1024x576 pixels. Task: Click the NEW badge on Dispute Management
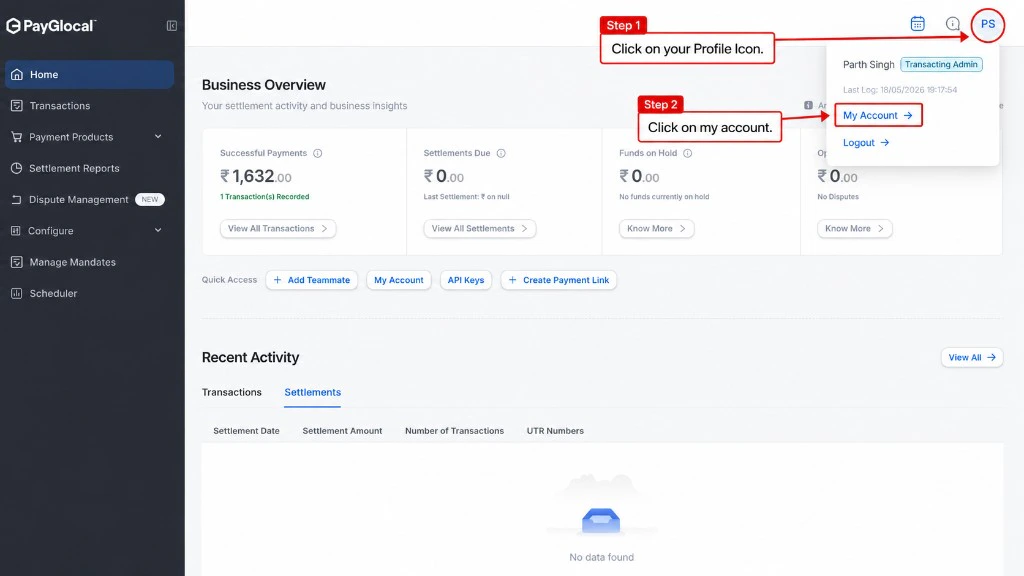[x=150, y=200]
